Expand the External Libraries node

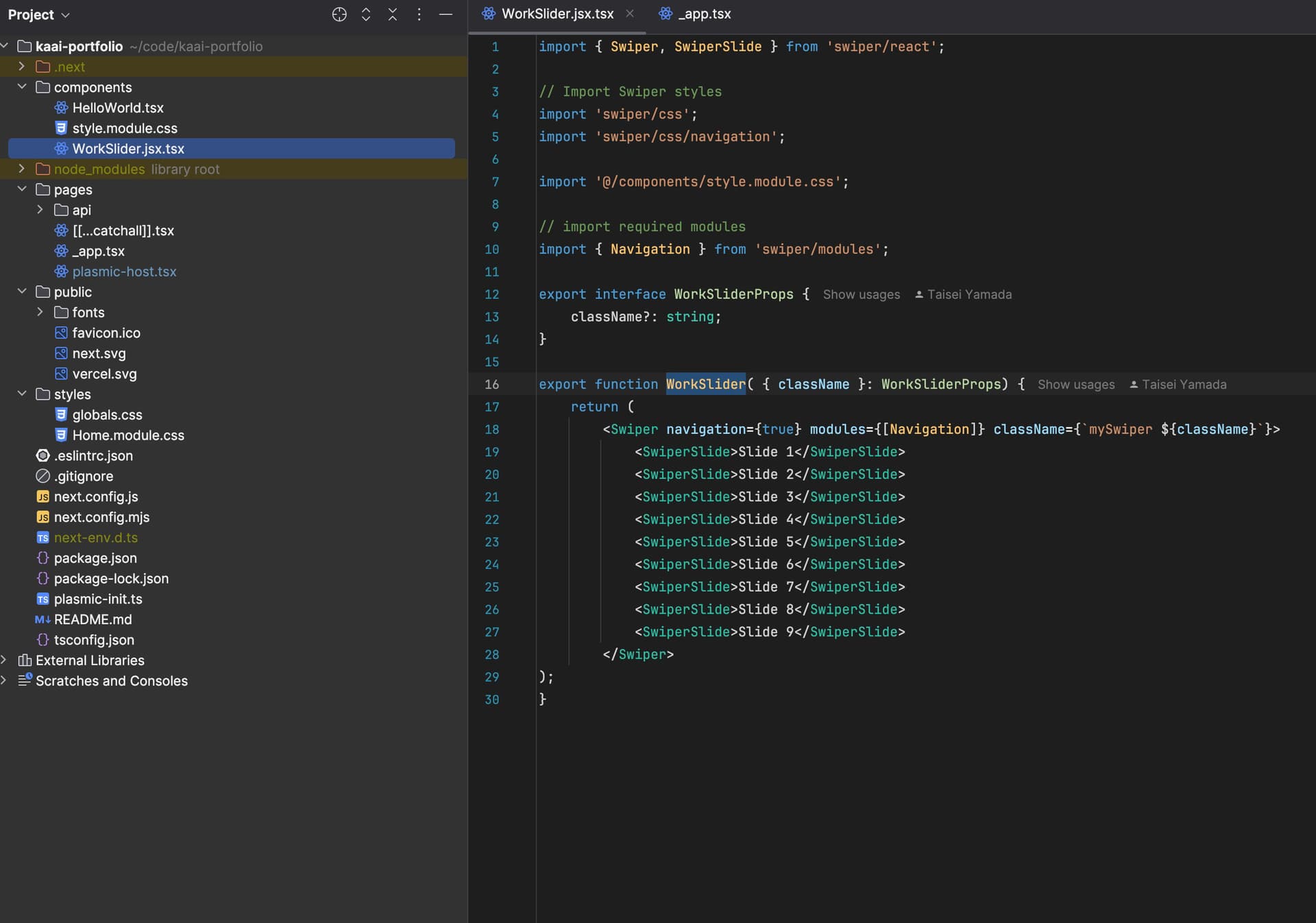pyautogui.click(x=5, y=660)
